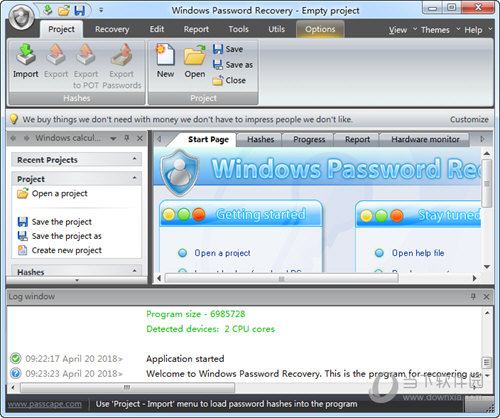Click scroll up arrow in Log window

(487, 313)
